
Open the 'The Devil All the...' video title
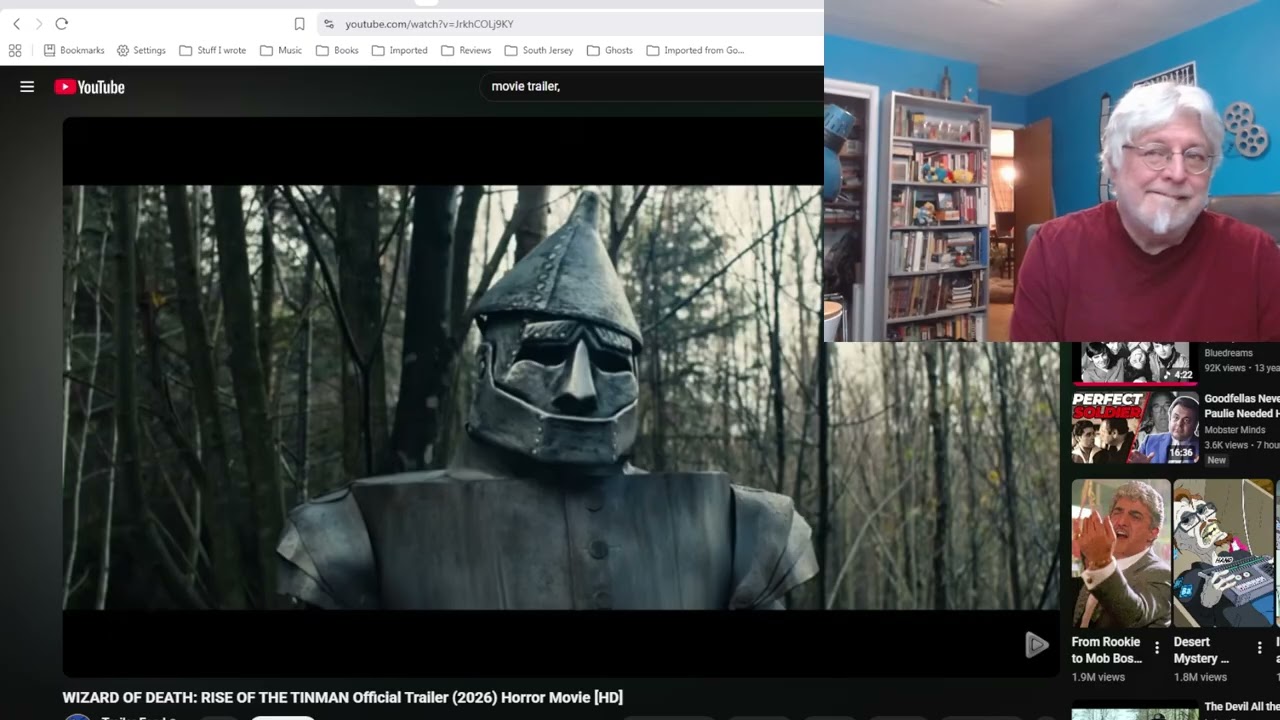pos(1242,707)
